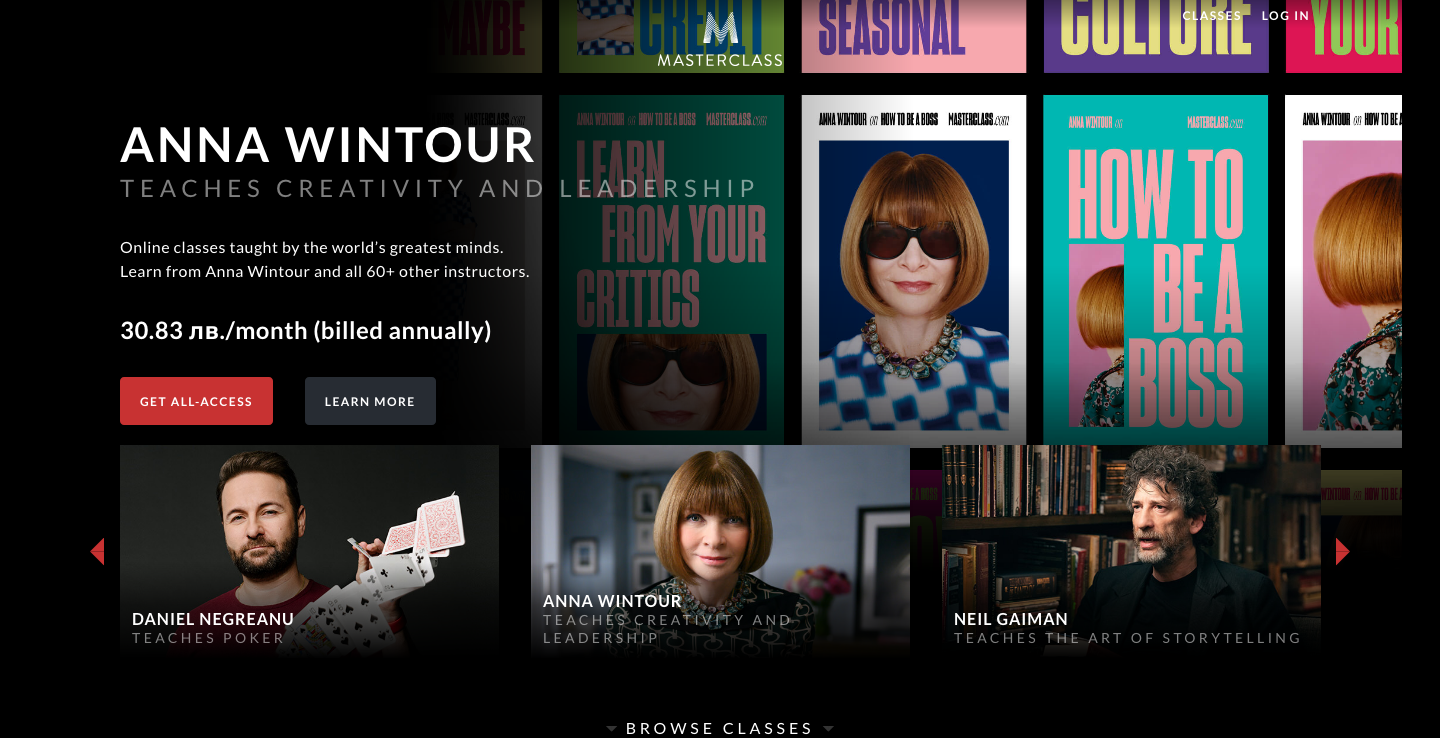Select the How To Be A Boss poster
The image size is (1440, 738).
point(1155,271)
